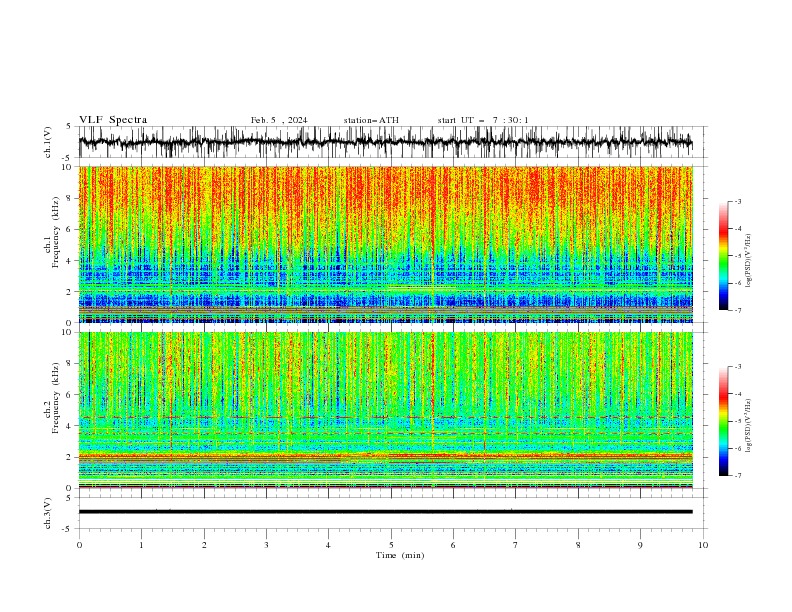792x612 pixels.
Task: Click the "-3" label on ch.1 color bar
Action: point(738,201)
